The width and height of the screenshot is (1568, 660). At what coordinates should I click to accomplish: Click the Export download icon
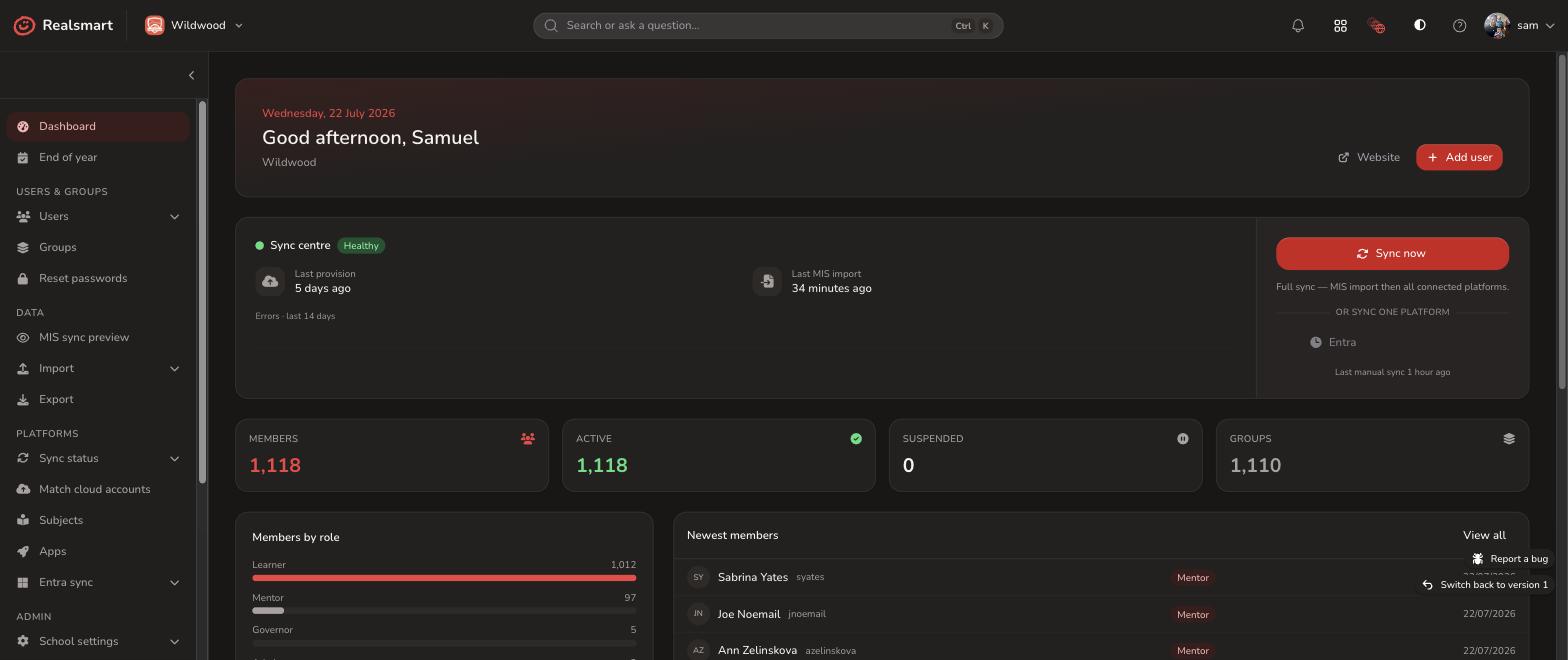pyautogui.click(x=23, y=399)
